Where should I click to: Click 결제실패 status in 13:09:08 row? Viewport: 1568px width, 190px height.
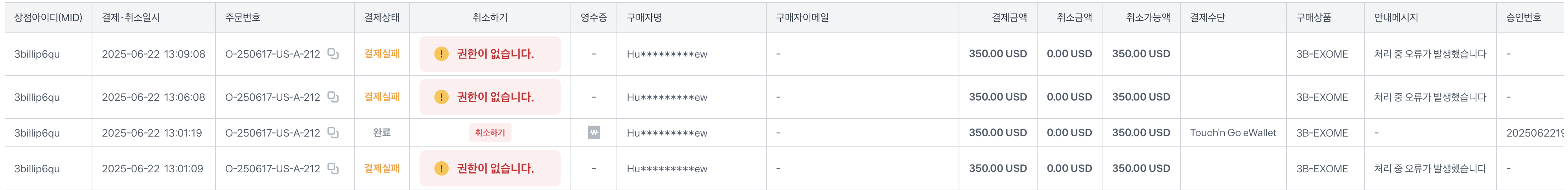382,54
